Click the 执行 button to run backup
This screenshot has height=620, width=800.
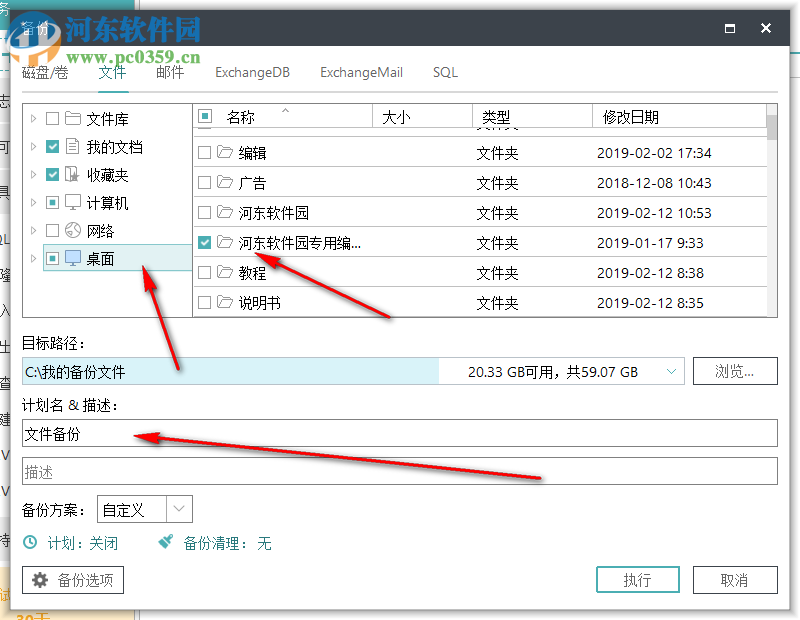pyautogui.click(x=637, y=579)
